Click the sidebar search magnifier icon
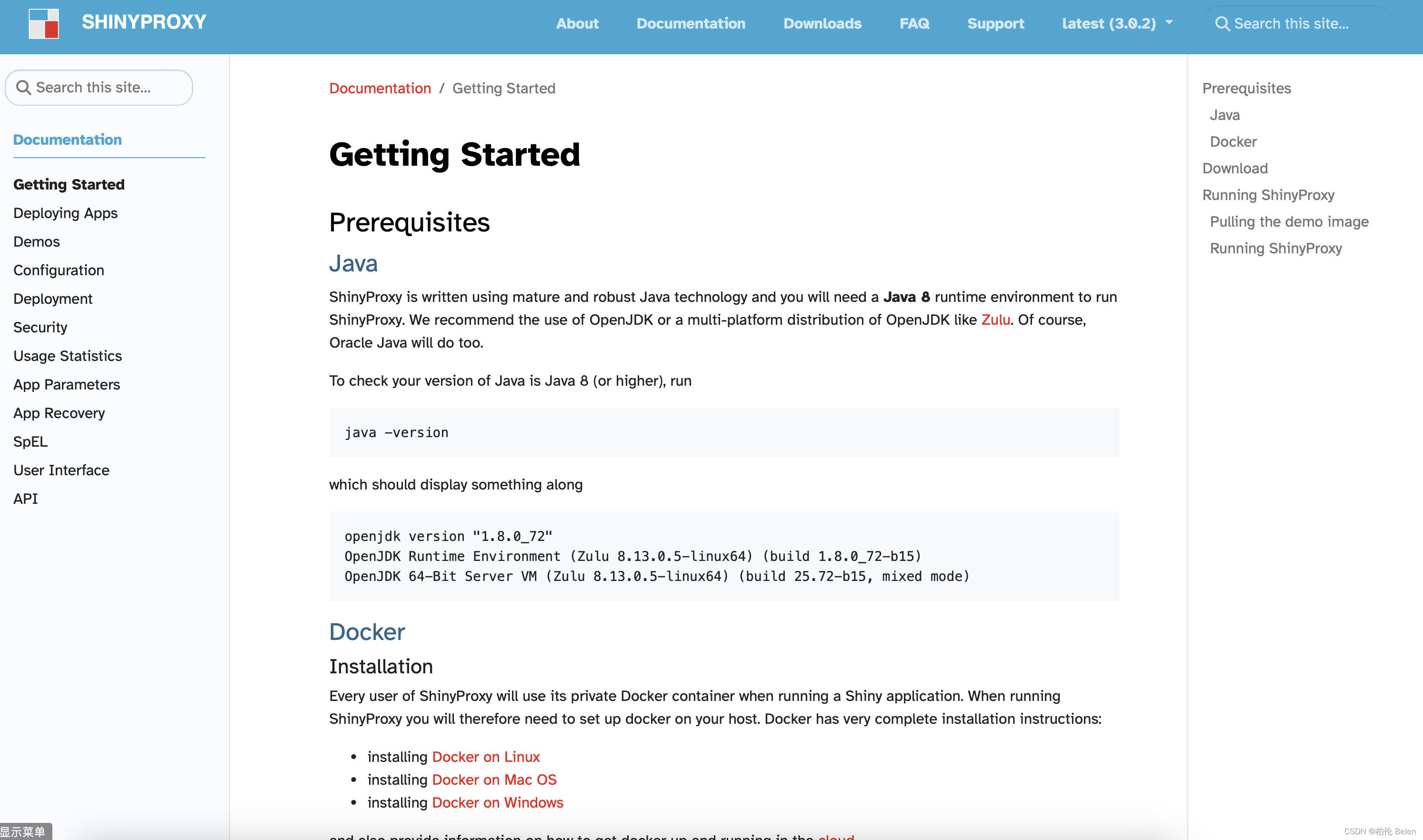This screenshot has width=1423, height=840. (23, 88)
